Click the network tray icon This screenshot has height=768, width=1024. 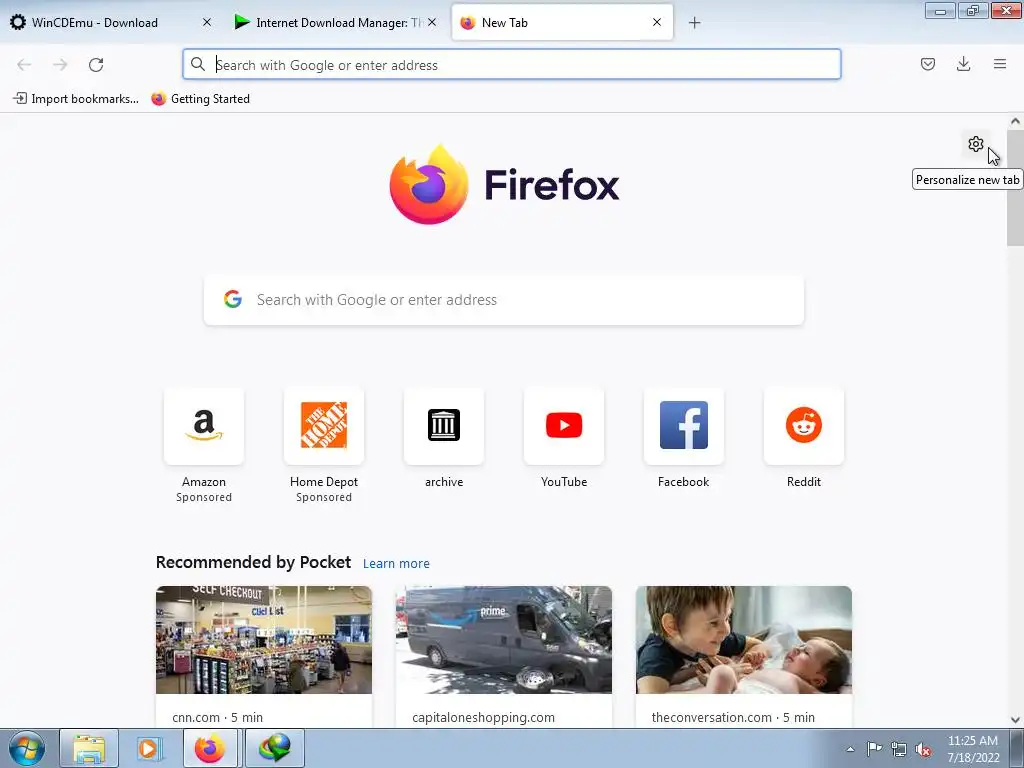tap(899, 749)
